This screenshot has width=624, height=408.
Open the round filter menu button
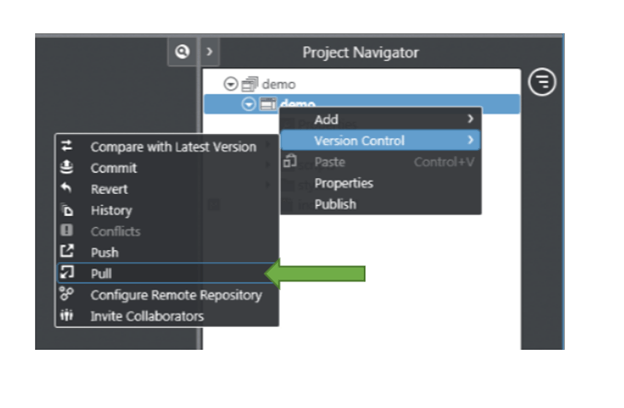[542, 82]
